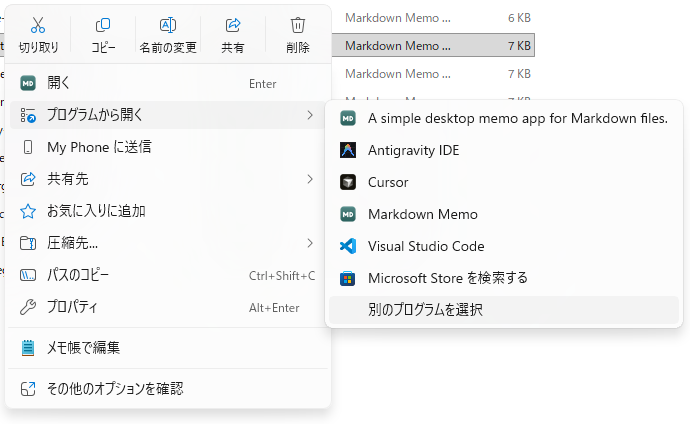The height and width of the screenshot is (424, 690).
Task: Click the Notepad icon beside メモ帳で編集
Action: pyautogui.click(x=28, y=348)
